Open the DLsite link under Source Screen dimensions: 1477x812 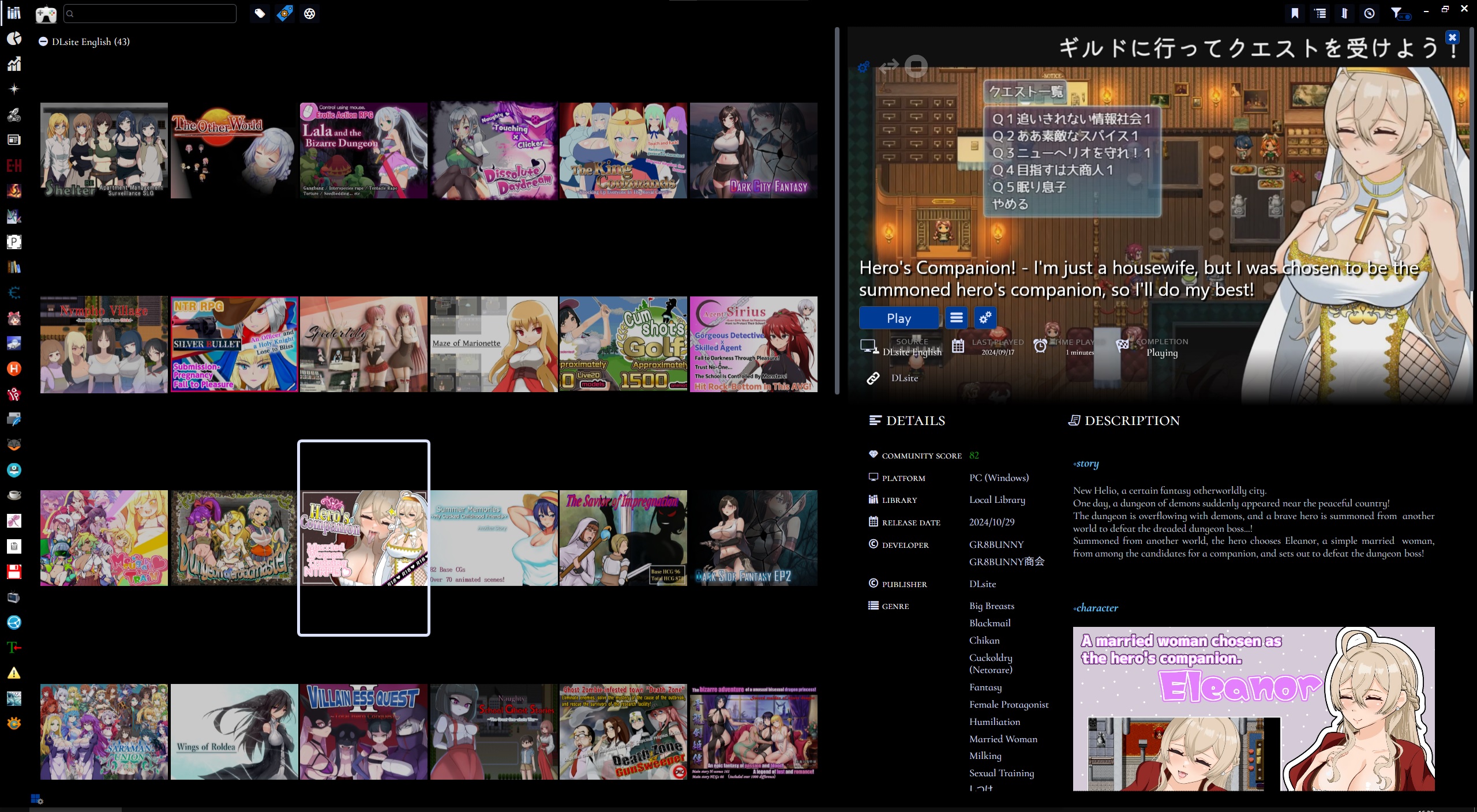pos(904,378)
